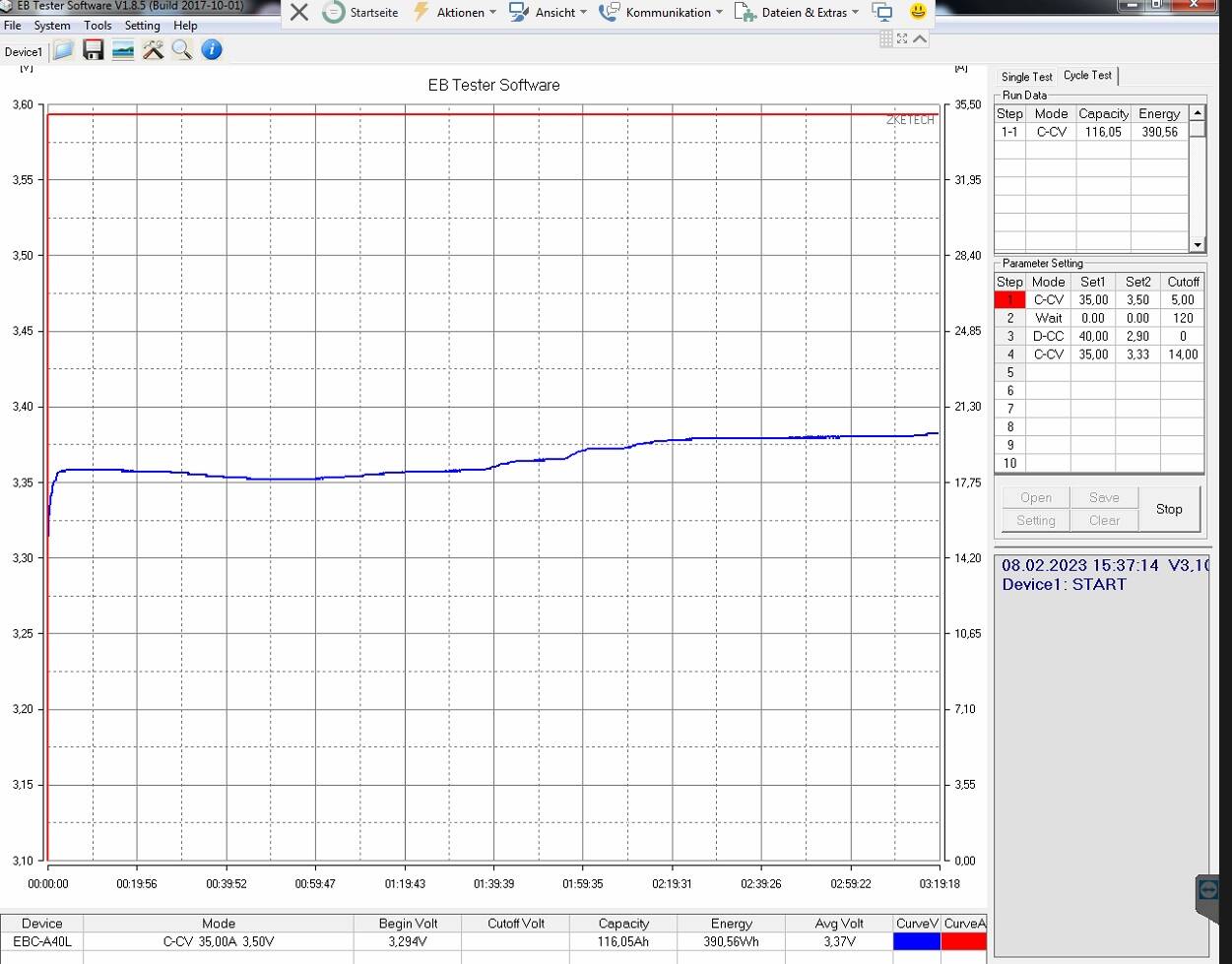
Task: Open the File menu
Action: tap(13, 26)
